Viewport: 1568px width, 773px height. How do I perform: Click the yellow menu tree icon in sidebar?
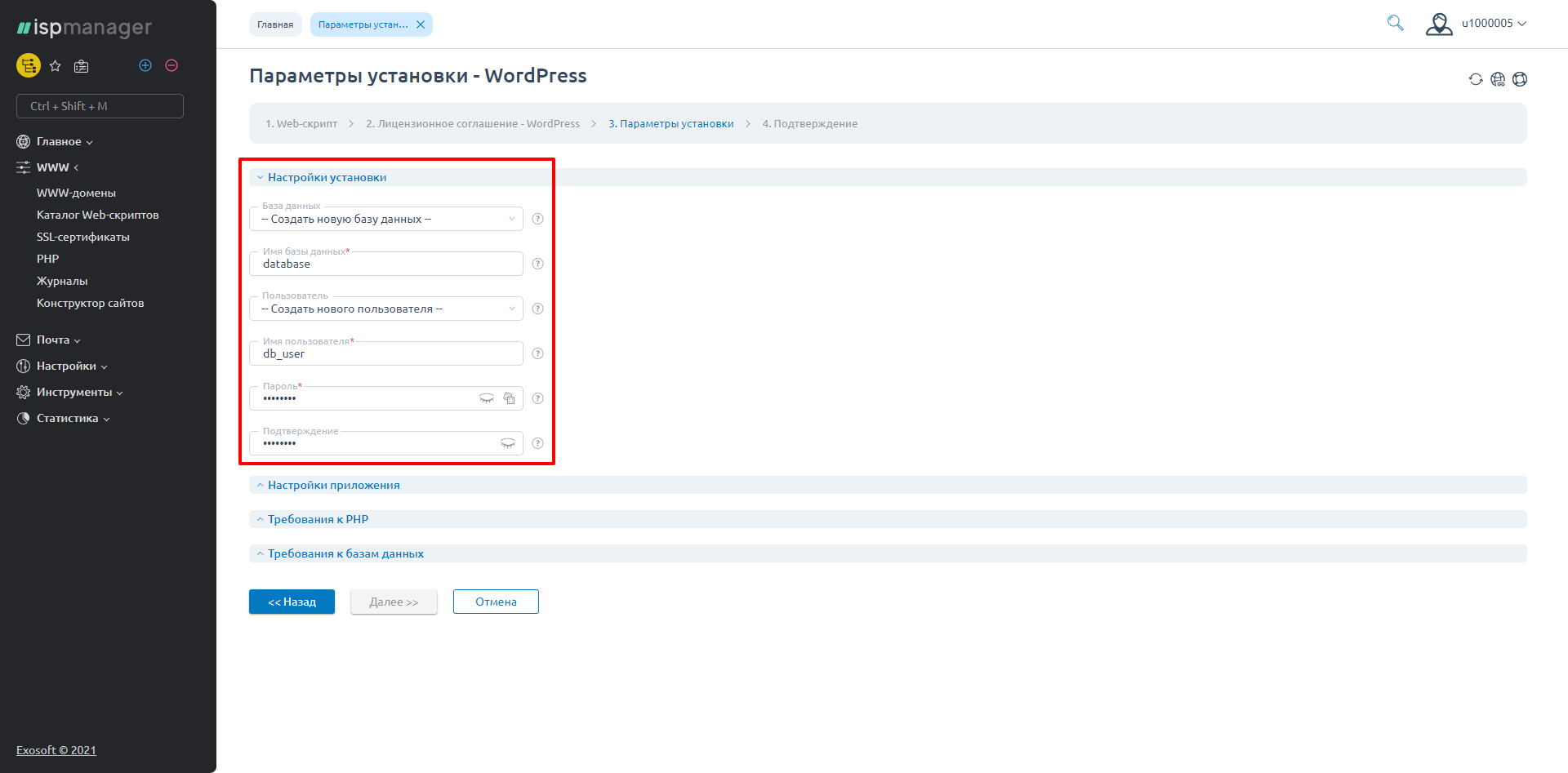(29, 65)
